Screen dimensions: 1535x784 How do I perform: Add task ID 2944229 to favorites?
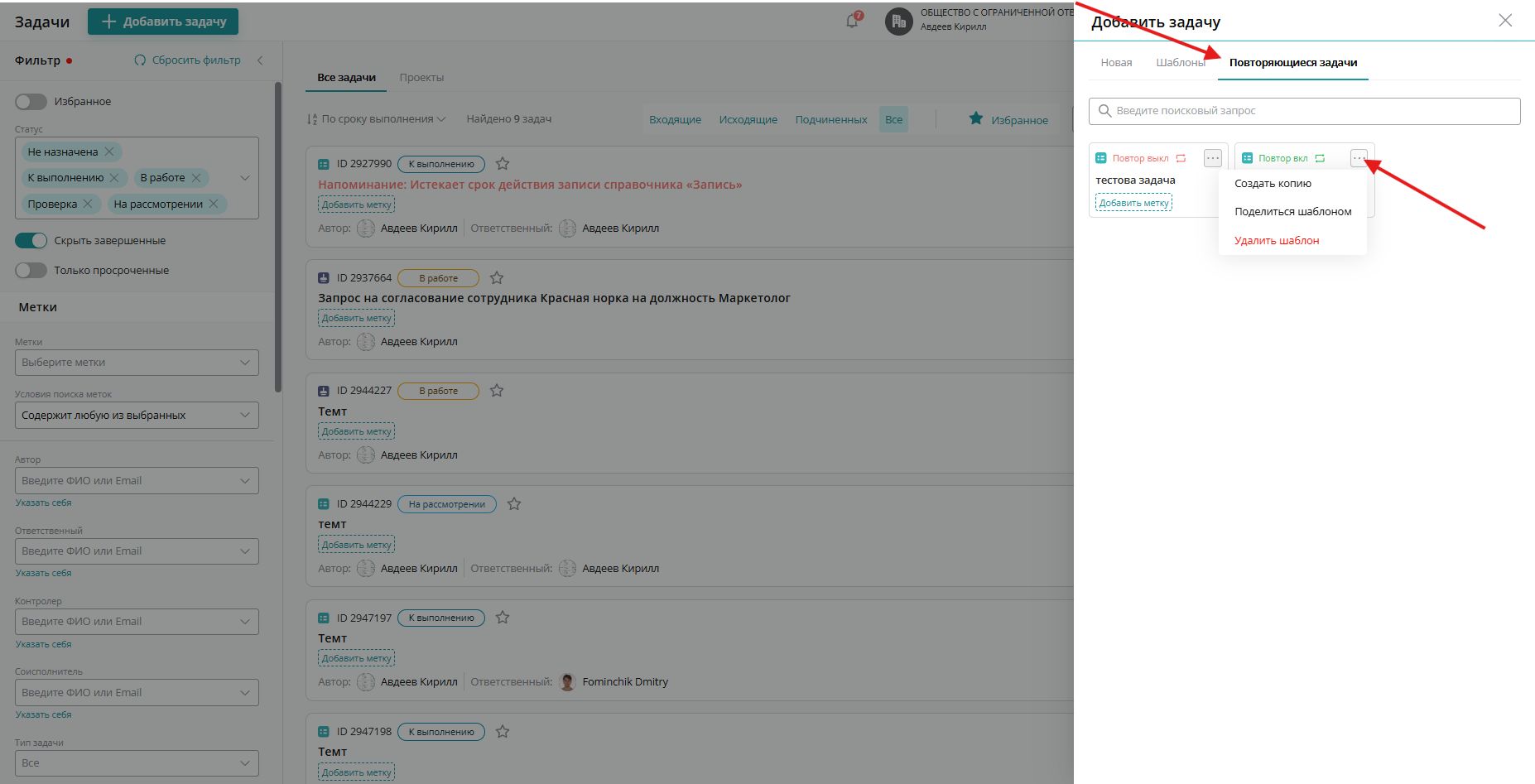click(514, 504)
